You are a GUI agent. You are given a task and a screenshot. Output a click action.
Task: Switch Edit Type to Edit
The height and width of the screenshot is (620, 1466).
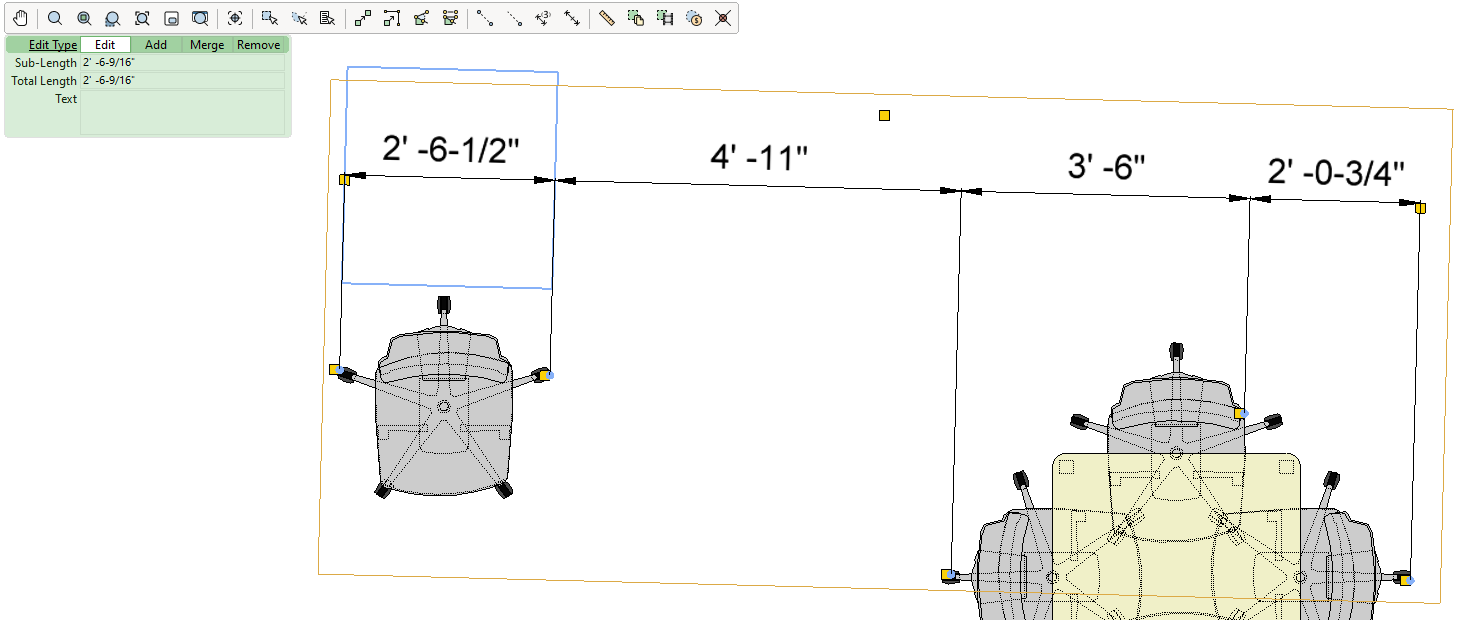[105, 45]
